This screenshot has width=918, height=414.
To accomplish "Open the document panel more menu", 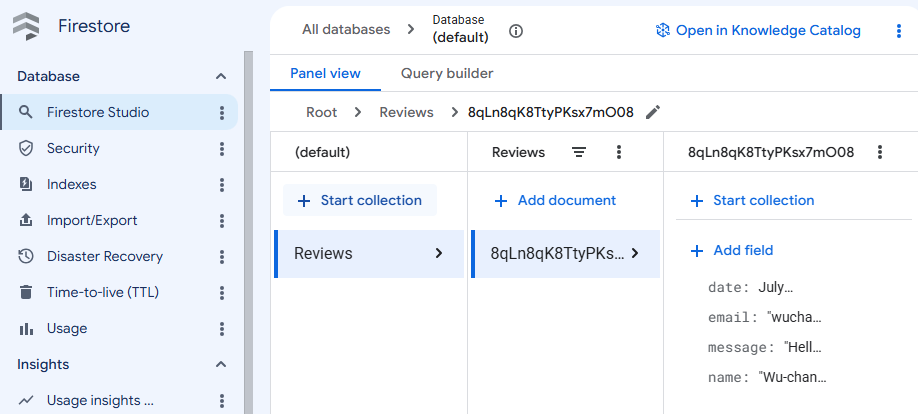I will (879, 153).
